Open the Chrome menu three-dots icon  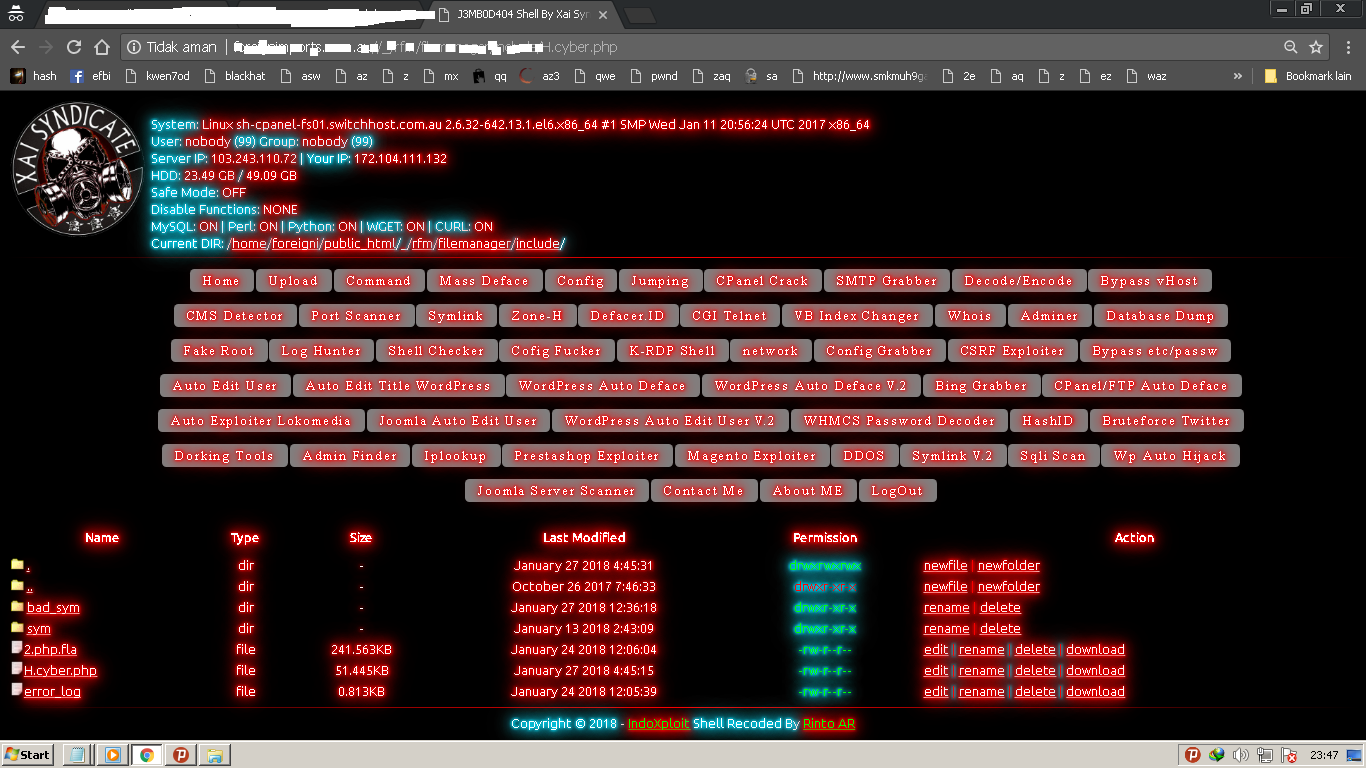[x=1346, y=47]
